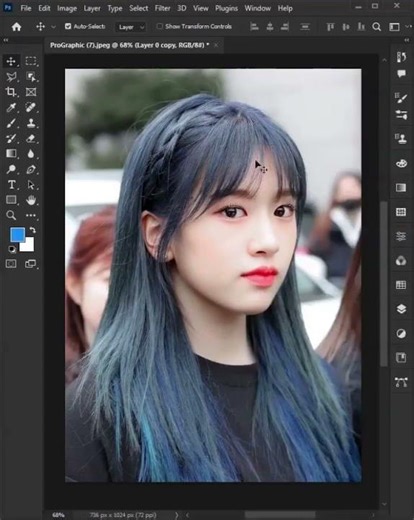Distribute vertically in options bar
414x520 pixels.
(305, 27)
